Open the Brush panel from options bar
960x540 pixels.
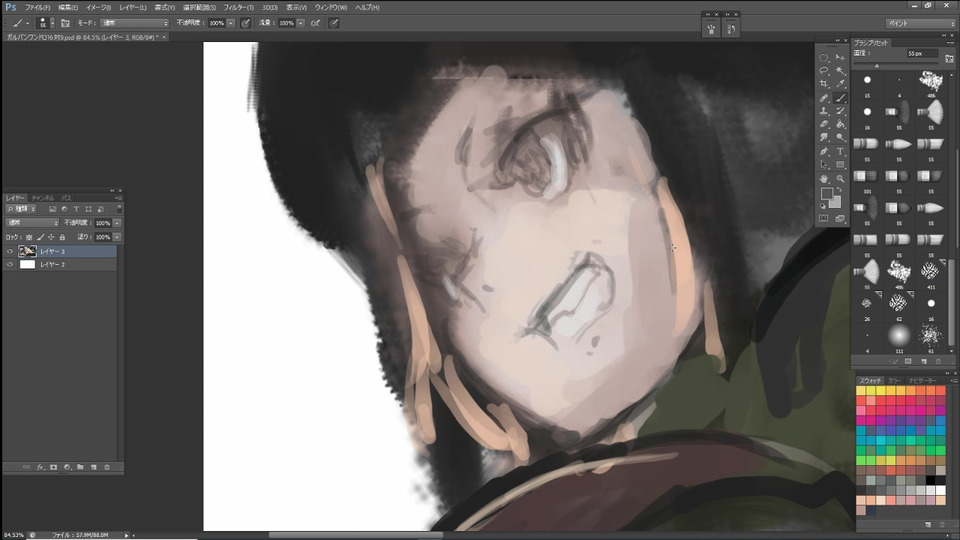tap(65, 23)
